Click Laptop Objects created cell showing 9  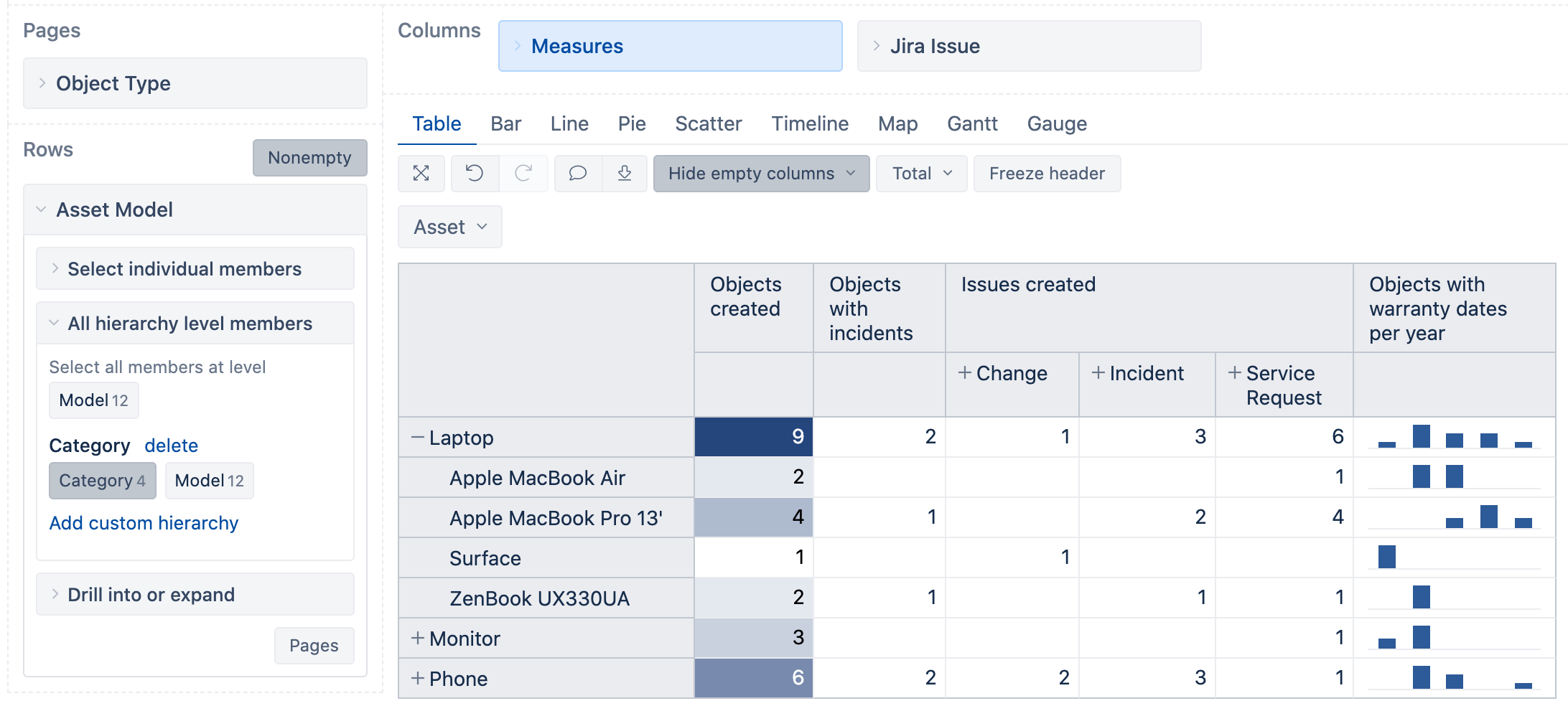(x=754, y=437)
